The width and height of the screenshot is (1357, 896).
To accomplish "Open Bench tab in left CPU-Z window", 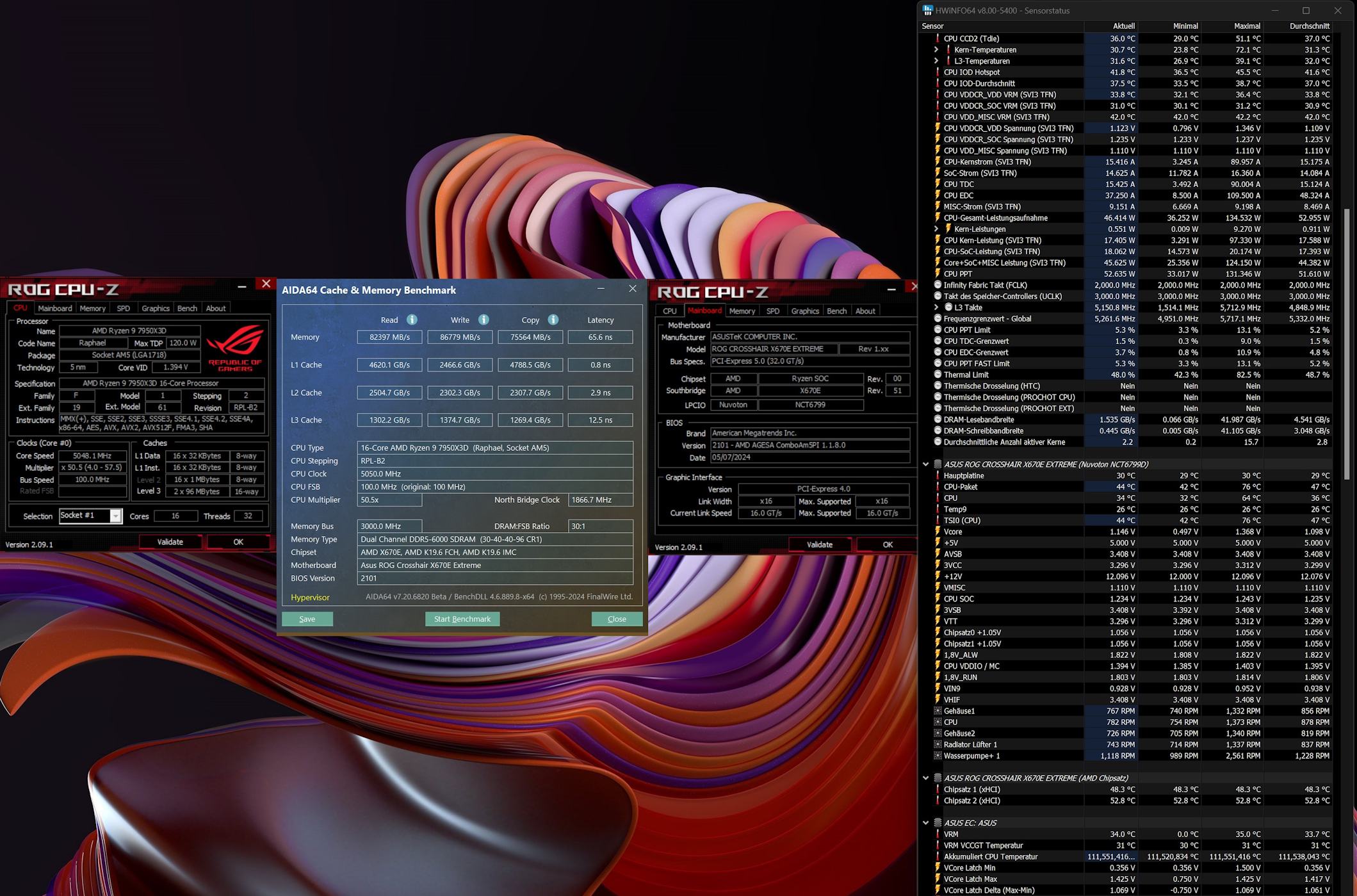I will tap(187, 309).
